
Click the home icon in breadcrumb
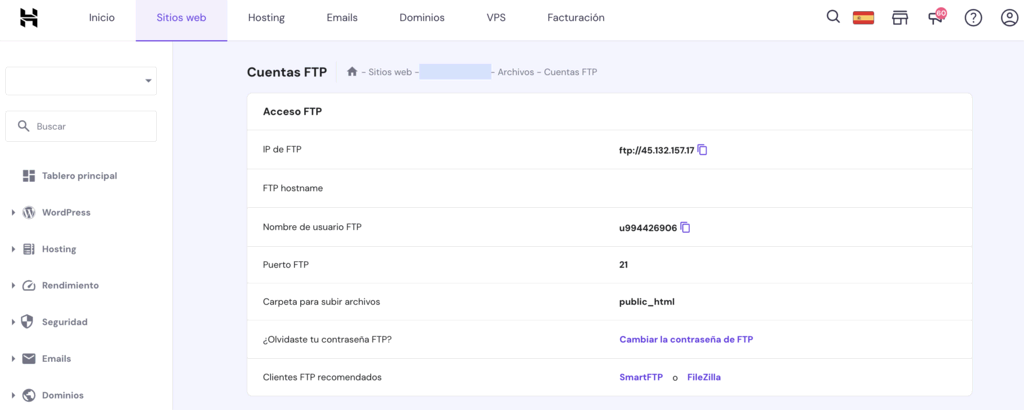tap(352, 72)
